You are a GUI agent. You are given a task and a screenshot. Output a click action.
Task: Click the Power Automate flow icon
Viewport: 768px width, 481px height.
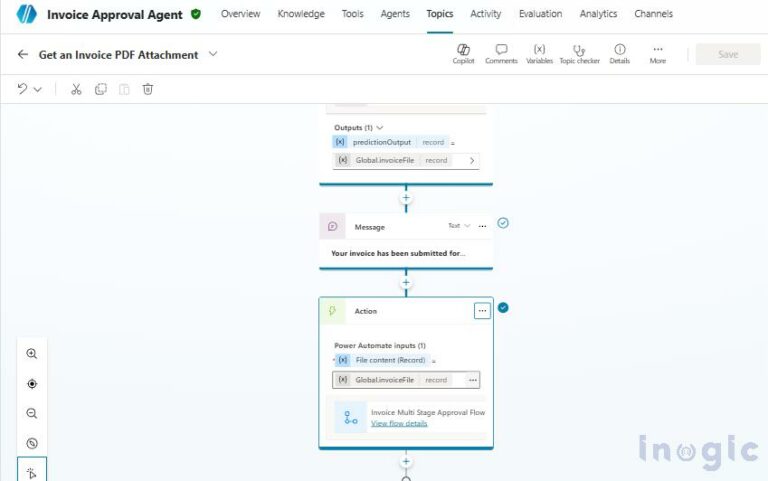[351, 417]
